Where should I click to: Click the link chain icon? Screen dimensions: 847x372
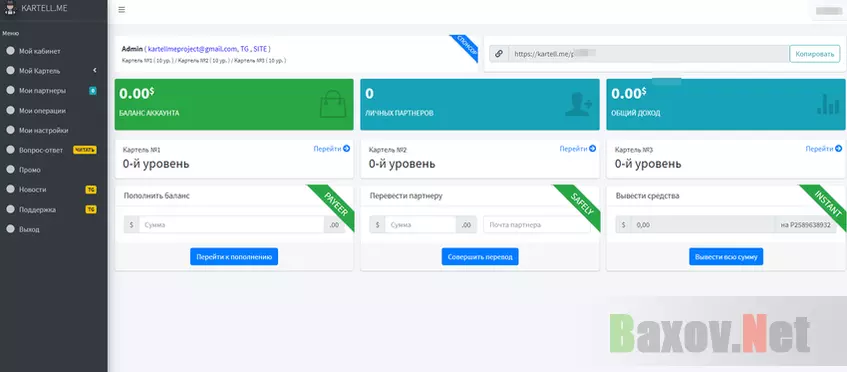coord(499,54)
